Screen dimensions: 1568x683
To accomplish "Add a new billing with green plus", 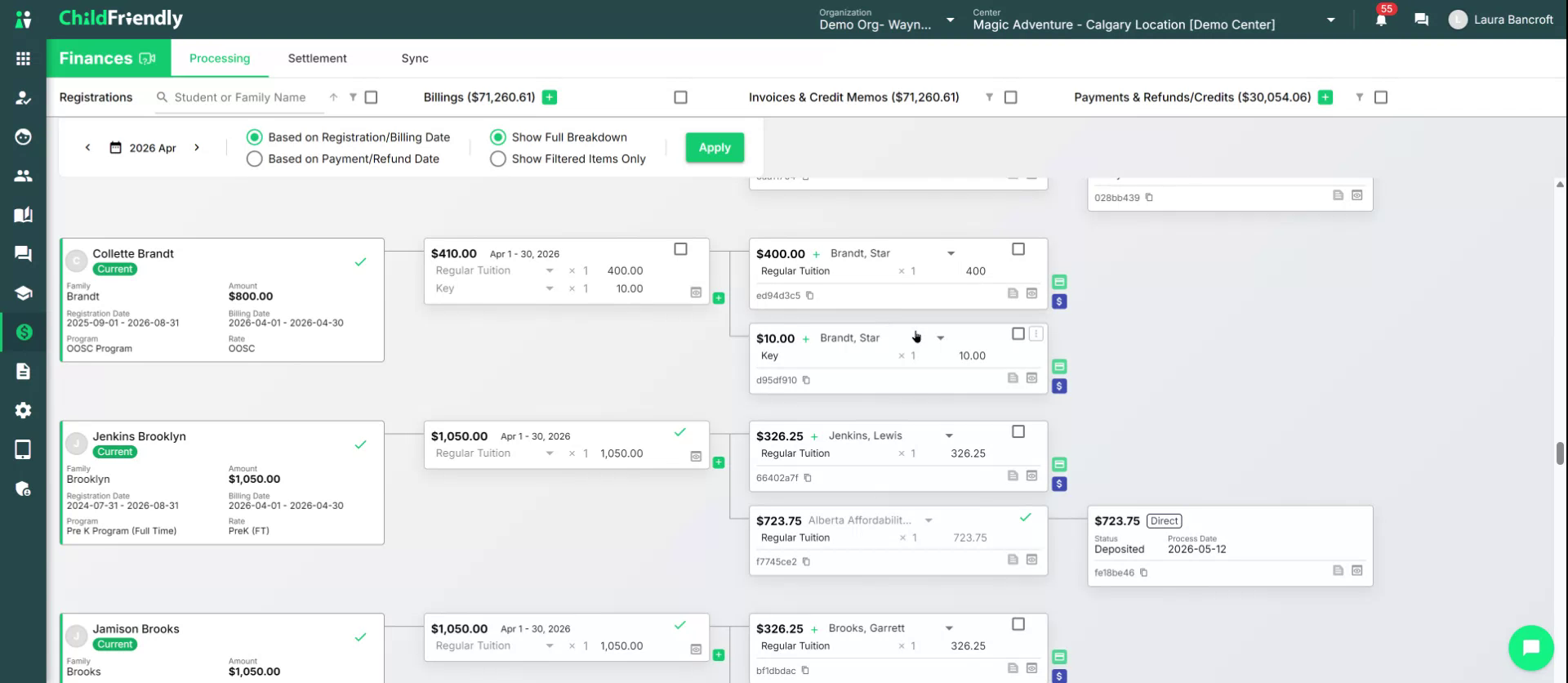I will (550, 97).
